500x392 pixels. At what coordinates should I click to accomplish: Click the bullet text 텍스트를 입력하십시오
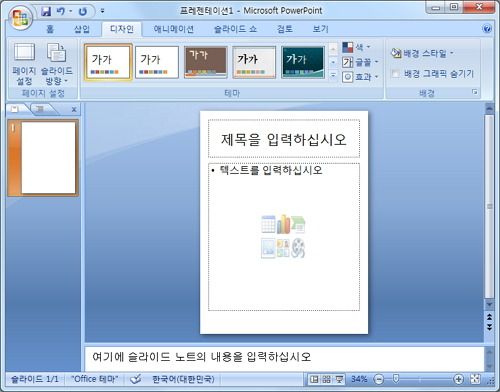[x=271, y=170]
